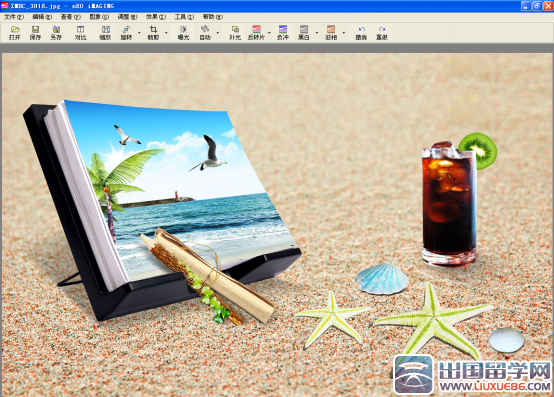Click the kiwi slice in the image canvas

point(479,150)
